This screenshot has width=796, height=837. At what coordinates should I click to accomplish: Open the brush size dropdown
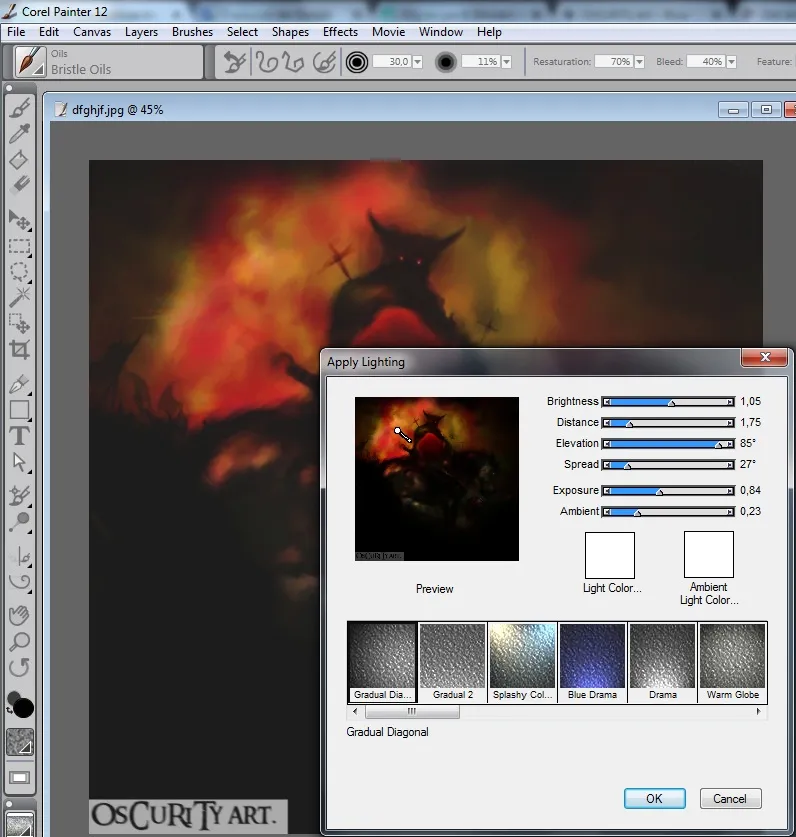click(x=417, y=62)
